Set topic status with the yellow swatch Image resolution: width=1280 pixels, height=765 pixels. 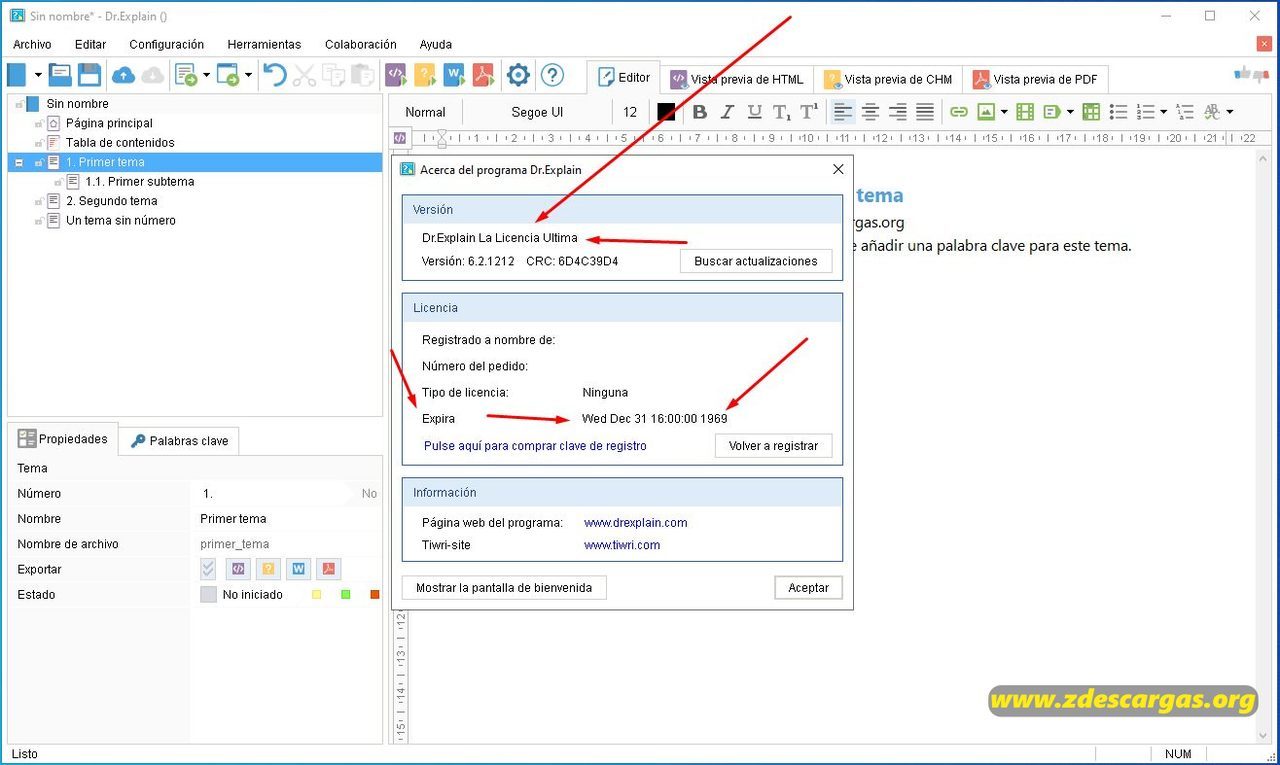[x=317, y=595]
